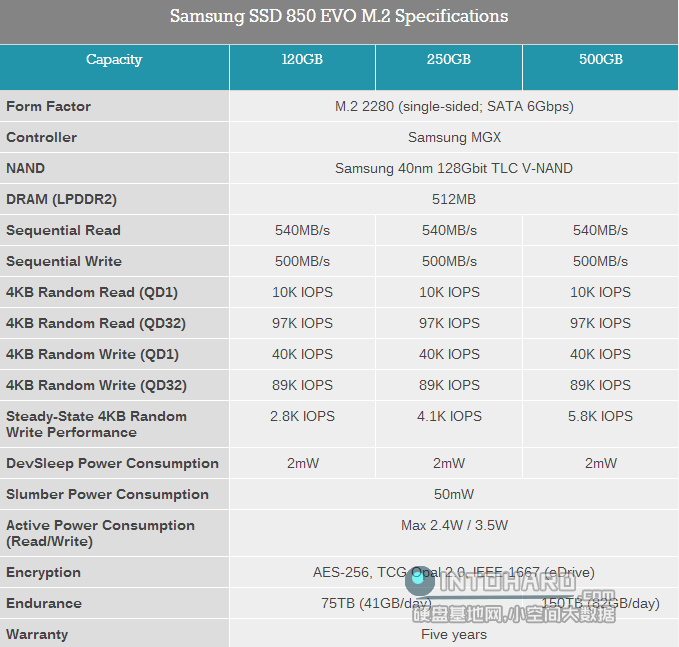Viewport: 679px width, 647px height.
Task: Select 'DevSleep Power Consumption' row label
Action: tap(112, 463)
